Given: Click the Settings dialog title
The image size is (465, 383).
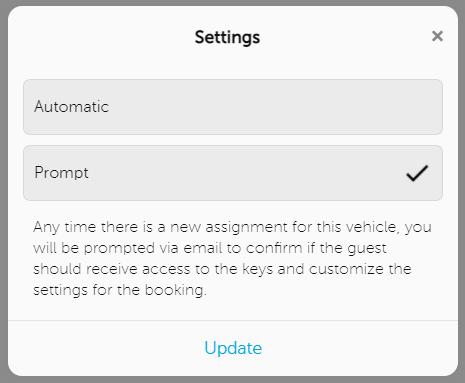Looking at the screenshot, I should tap(227, 37).
